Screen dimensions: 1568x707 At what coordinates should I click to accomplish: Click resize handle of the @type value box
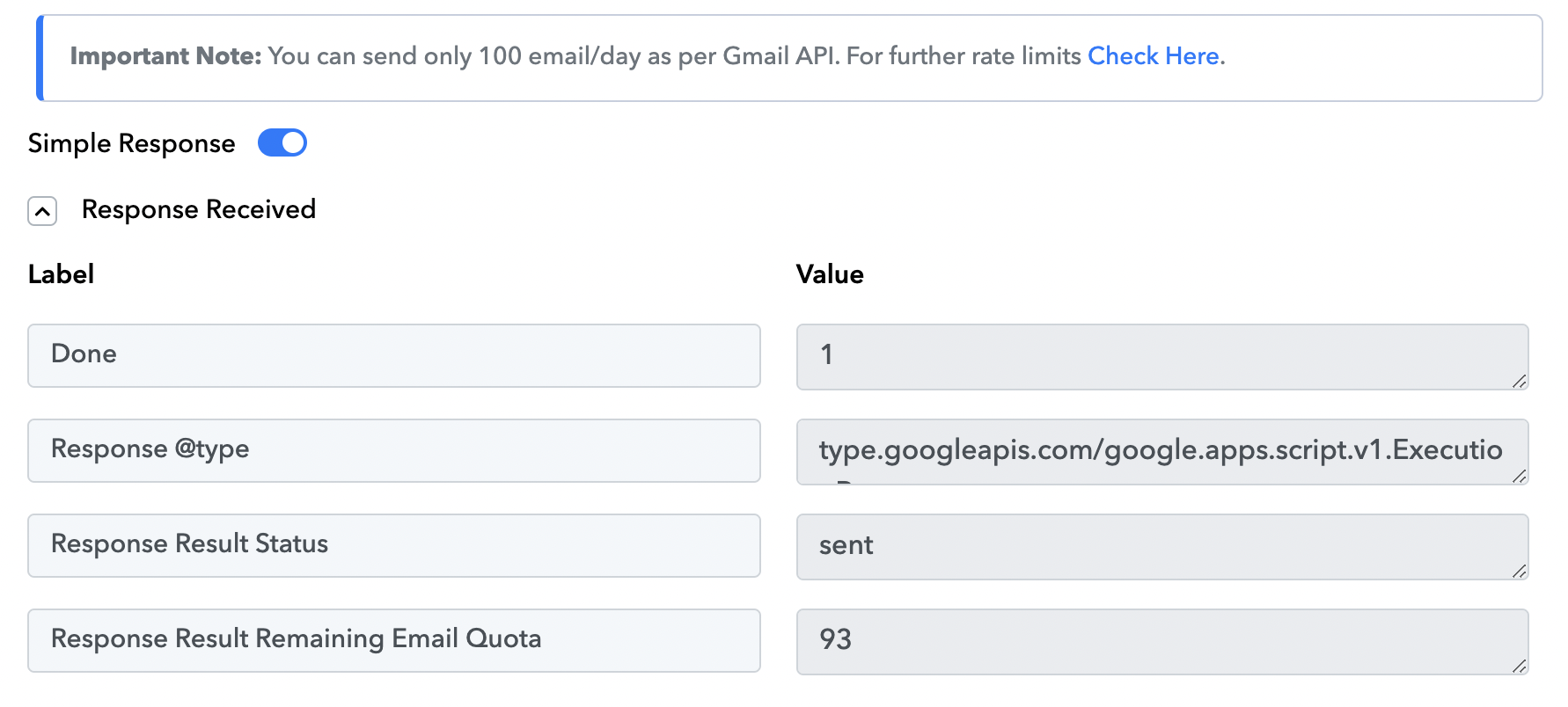(1520, 476)
